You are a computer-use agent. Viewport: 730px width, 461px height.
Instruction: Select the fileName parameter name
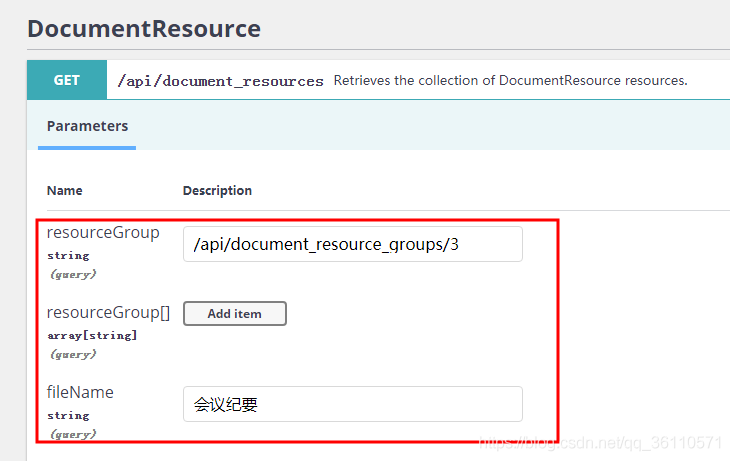coord(80,392)
